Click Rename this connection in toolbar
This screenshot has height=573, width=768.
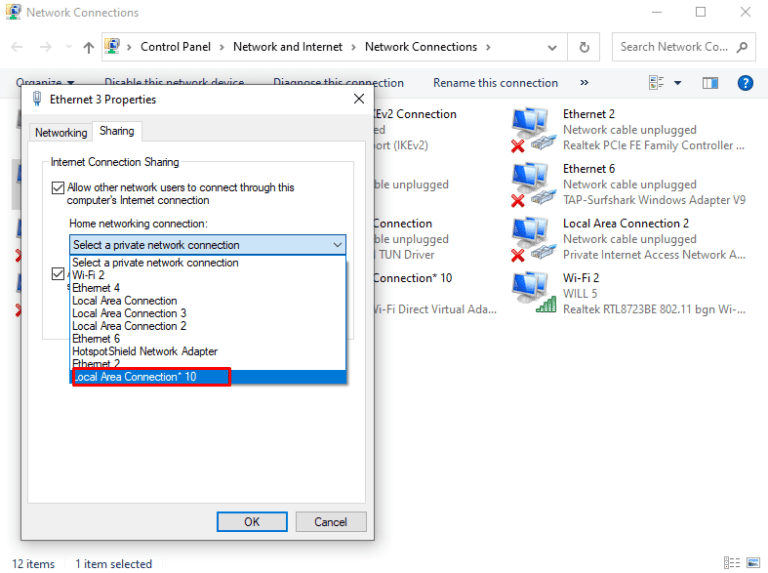click(495, 83)
